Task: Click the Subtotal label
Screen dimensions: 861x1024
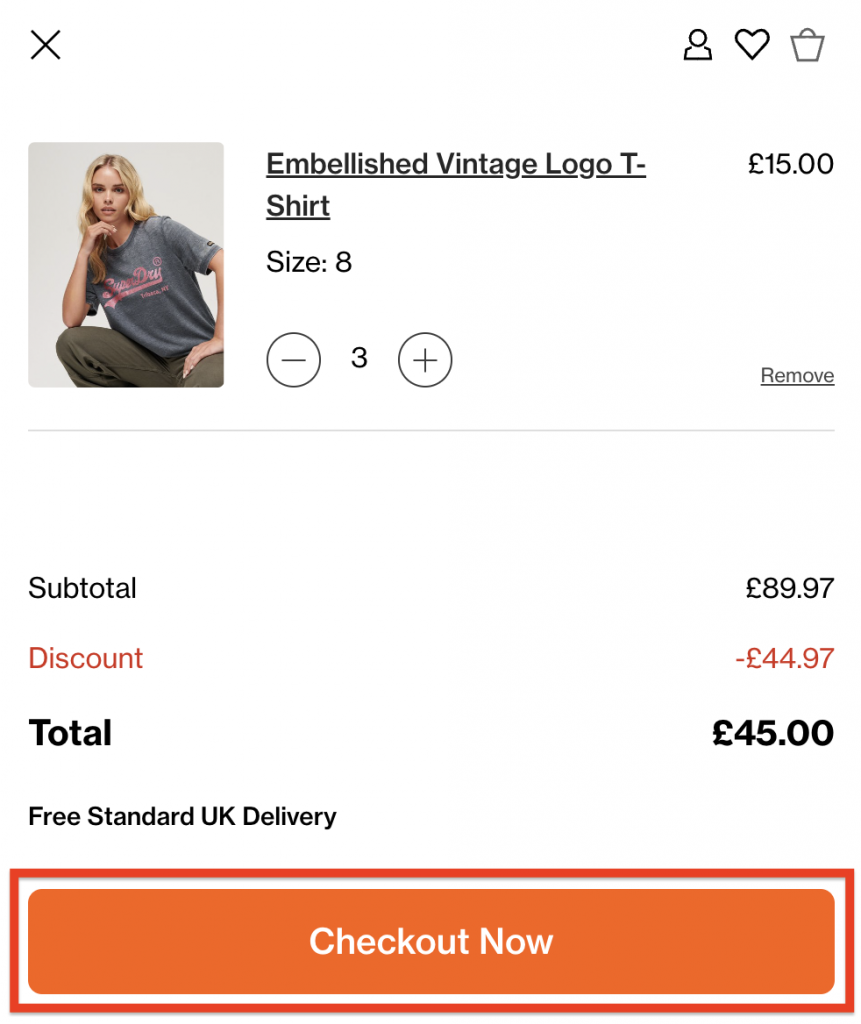Action: 83,588
